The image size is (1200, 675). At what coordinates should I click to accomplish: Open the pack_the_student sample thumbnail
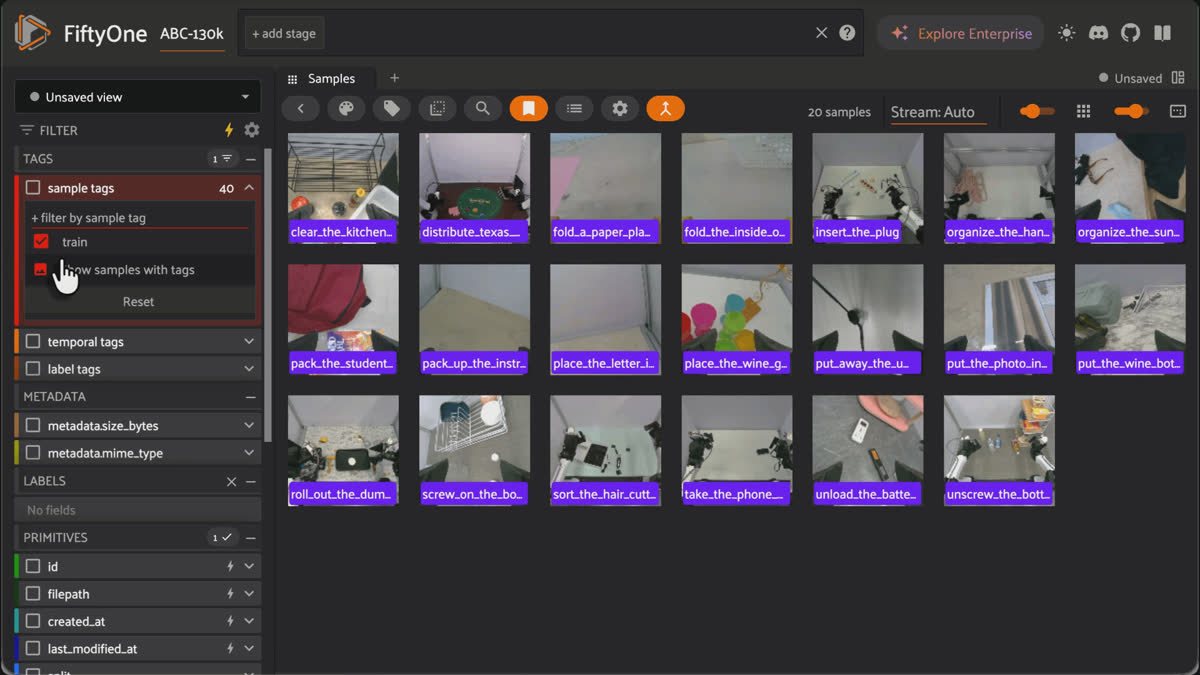(343, 319)
